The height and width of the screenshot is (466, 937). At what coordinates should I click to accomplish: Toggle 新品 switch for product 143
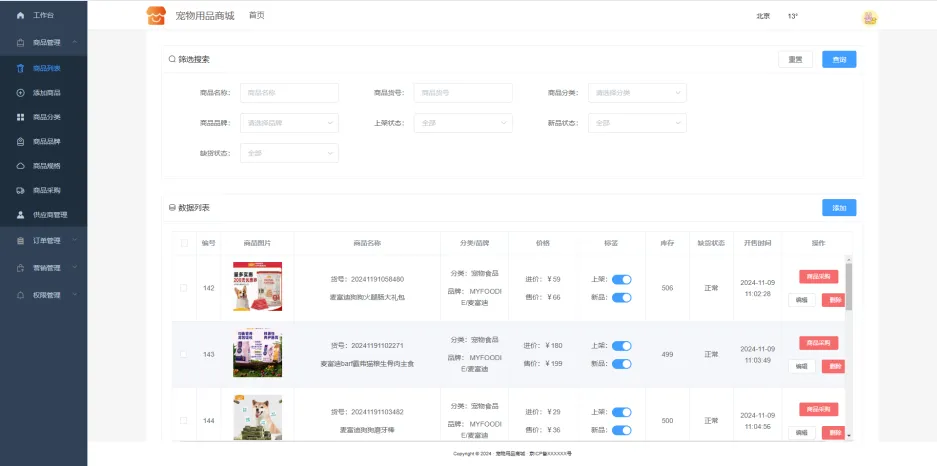(x=621, y=364)
